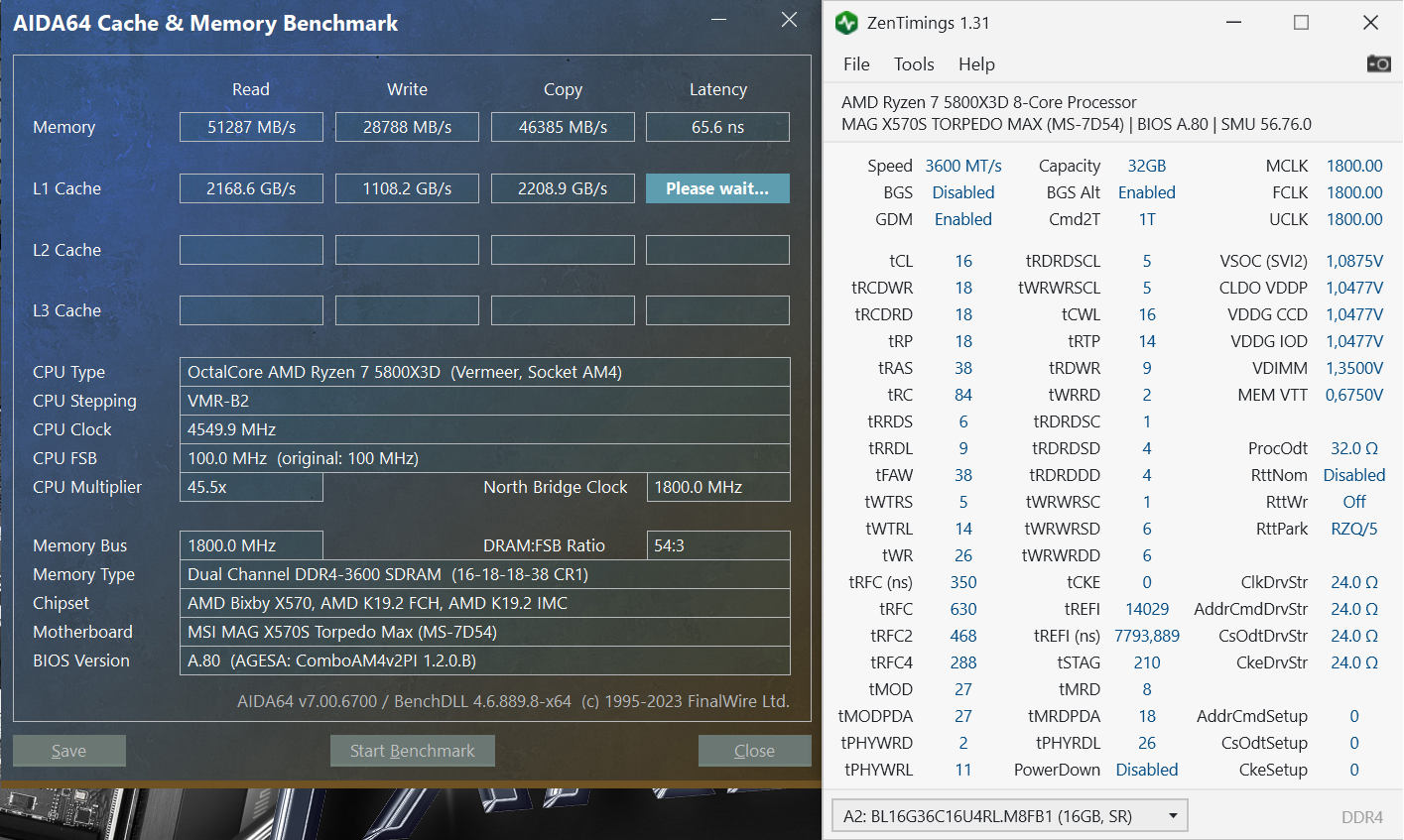Select the Memory Copy value 46385 MB/s
Screen dimensions: 1404x840
pos(563,127)
